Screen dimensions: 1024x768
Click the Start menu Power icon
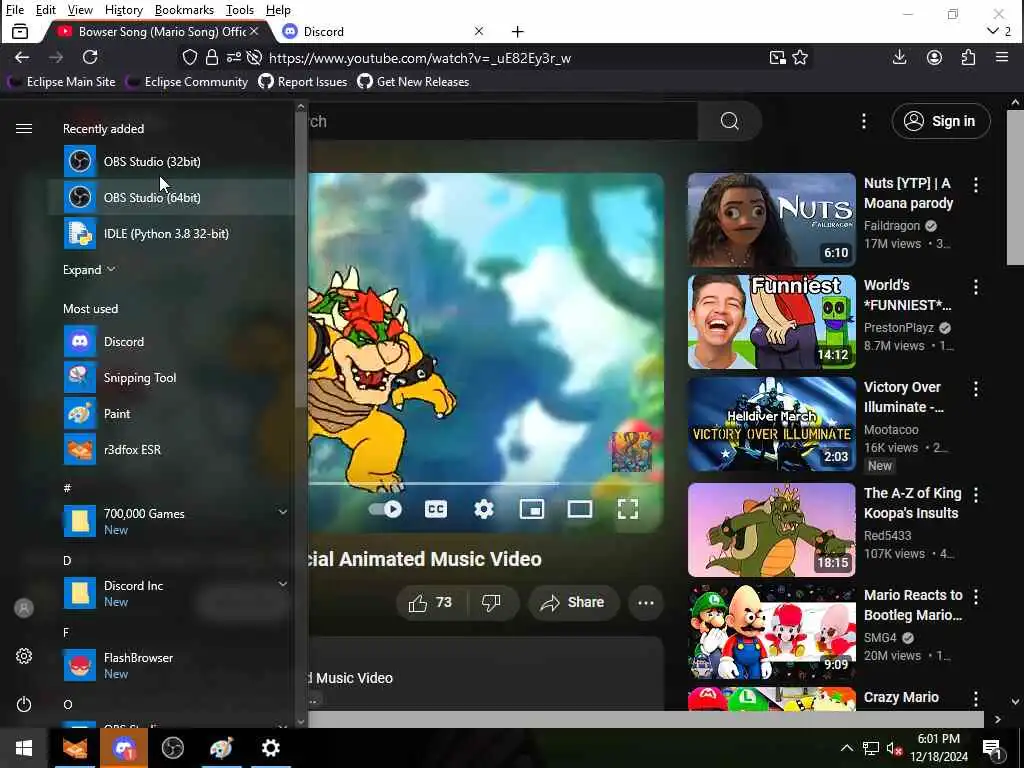tap(24, 704)
